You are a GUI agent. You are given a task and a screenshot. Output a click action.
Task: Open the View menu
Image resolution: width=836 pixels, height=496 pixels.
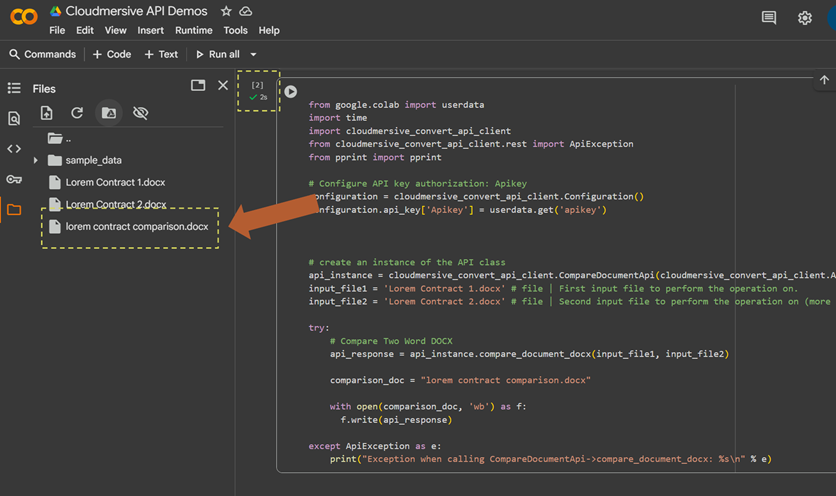click(116, 30)
